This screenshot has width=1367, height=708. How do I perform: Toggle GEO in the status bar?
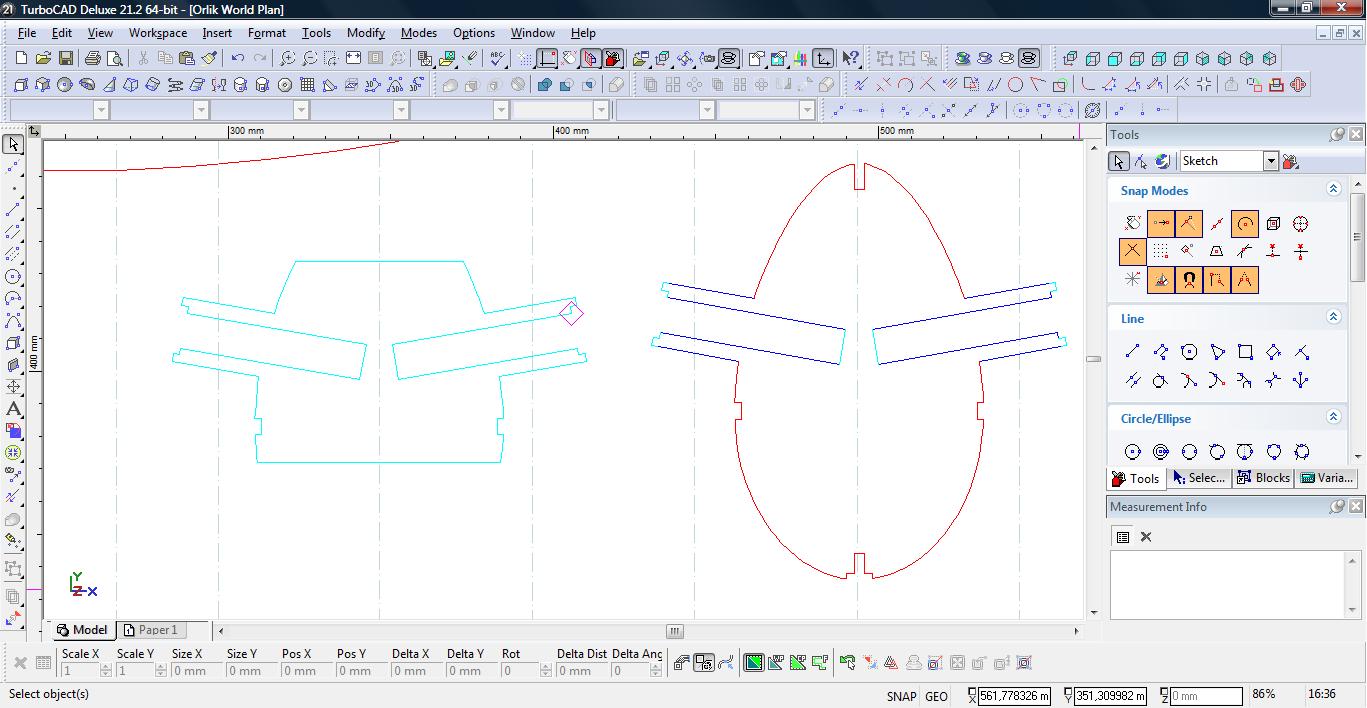tap(936, 696)
